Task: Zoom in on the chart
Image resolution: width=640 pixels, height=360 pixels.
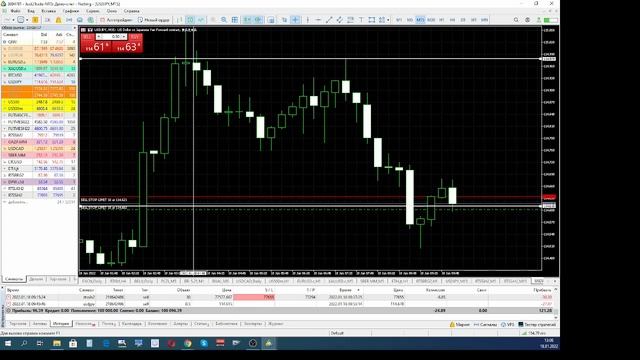Action: pyautogui.click(x=212, y=20)
